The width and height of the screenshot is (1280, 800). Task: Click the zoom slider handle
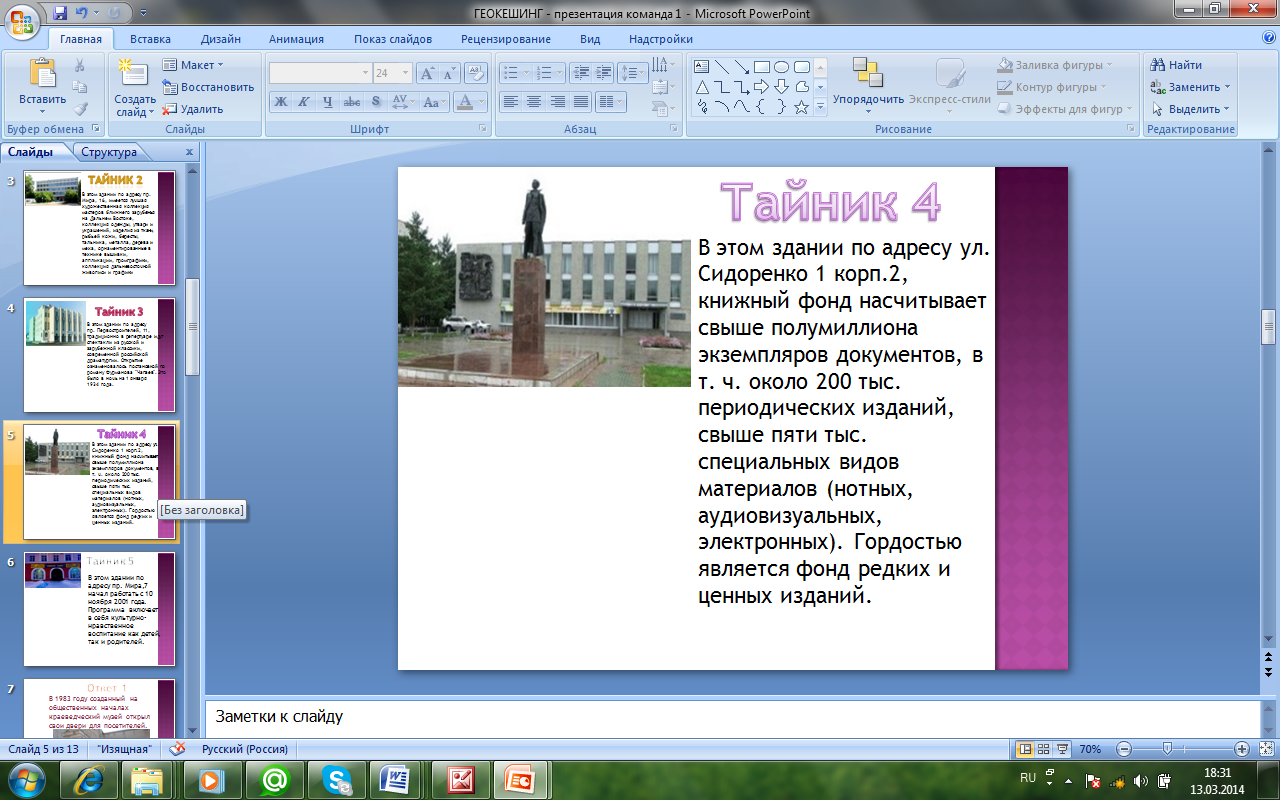pyautogui.click(x=1166, y=748)
